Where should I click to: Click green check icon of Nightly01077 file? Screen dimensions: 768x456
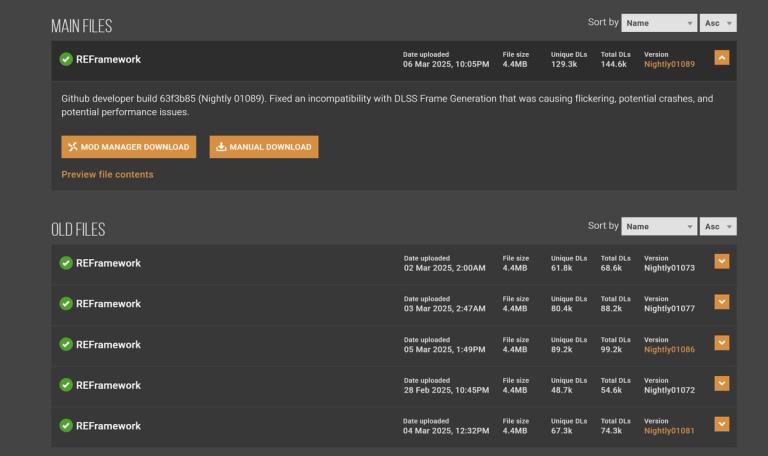[x=66, y=304]
